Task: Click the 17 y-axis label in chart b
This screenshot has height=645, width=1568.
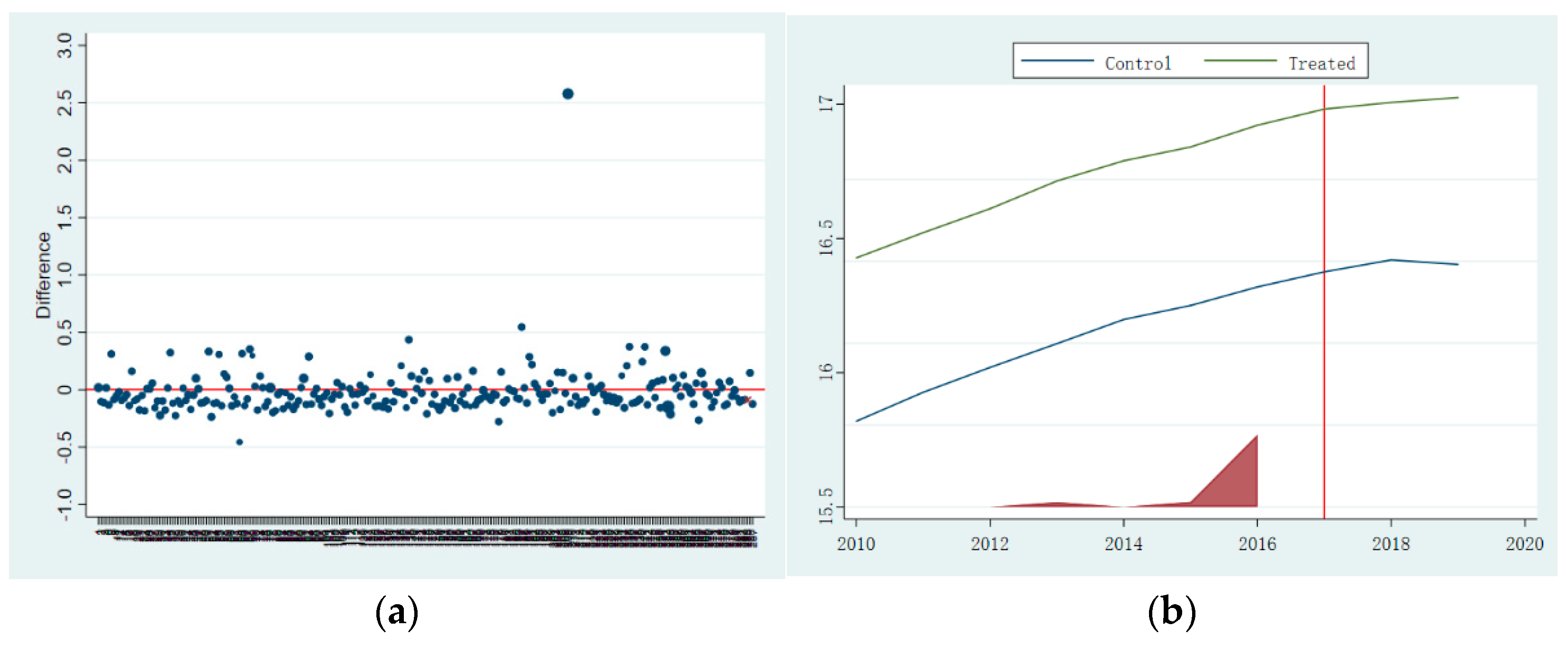Action: click(826, 104)
